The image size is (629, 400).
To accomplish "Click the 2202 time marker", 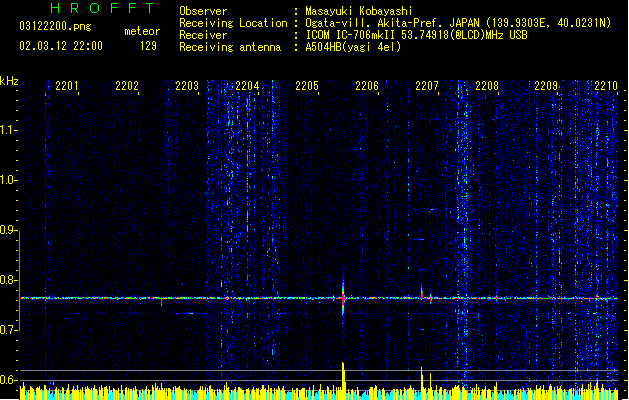I will tap(127, 85).
